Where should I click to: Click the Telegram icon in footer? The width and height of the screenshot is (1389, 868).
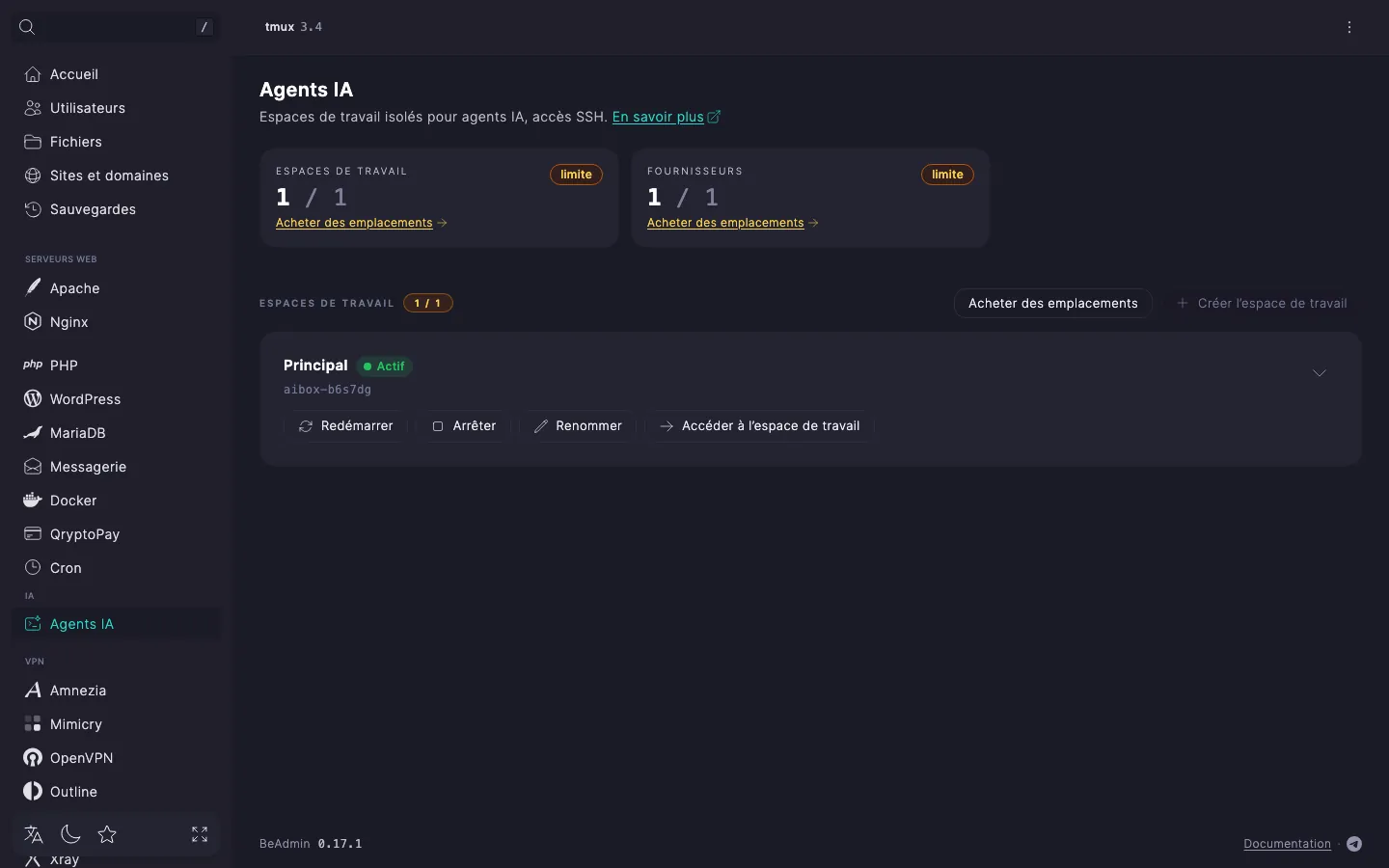[x=1354, y=844]
